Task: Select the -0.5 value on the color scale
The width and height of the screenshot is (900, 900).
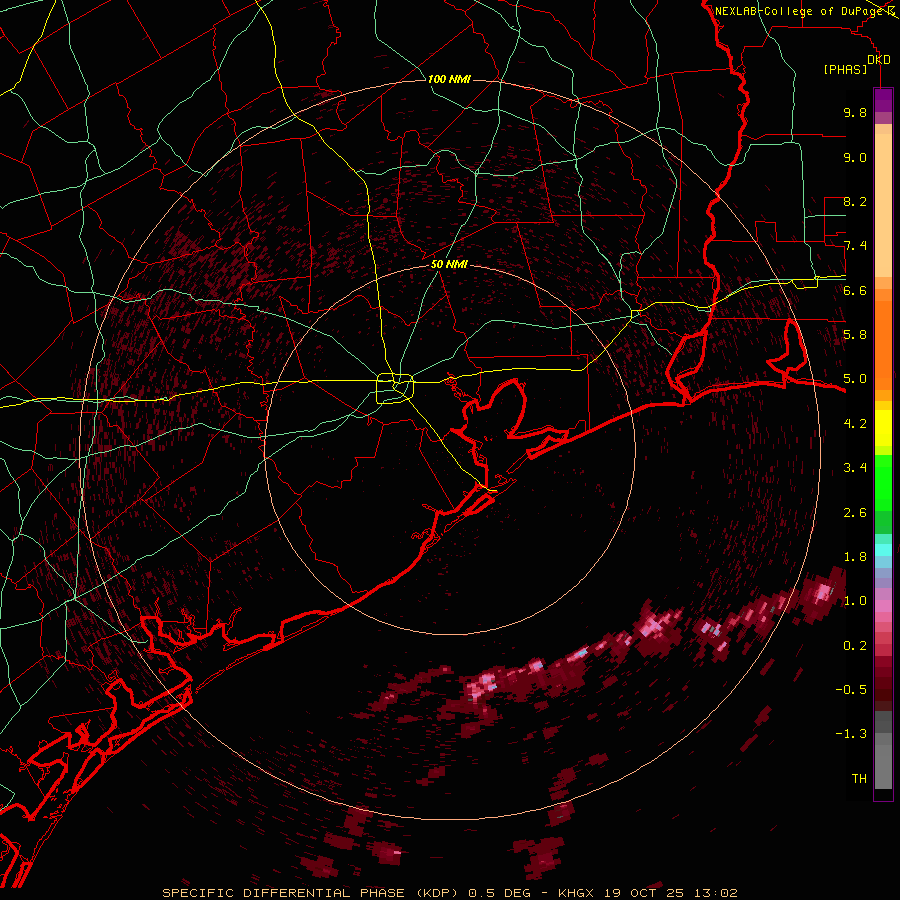Action: (x=851, y=690)
